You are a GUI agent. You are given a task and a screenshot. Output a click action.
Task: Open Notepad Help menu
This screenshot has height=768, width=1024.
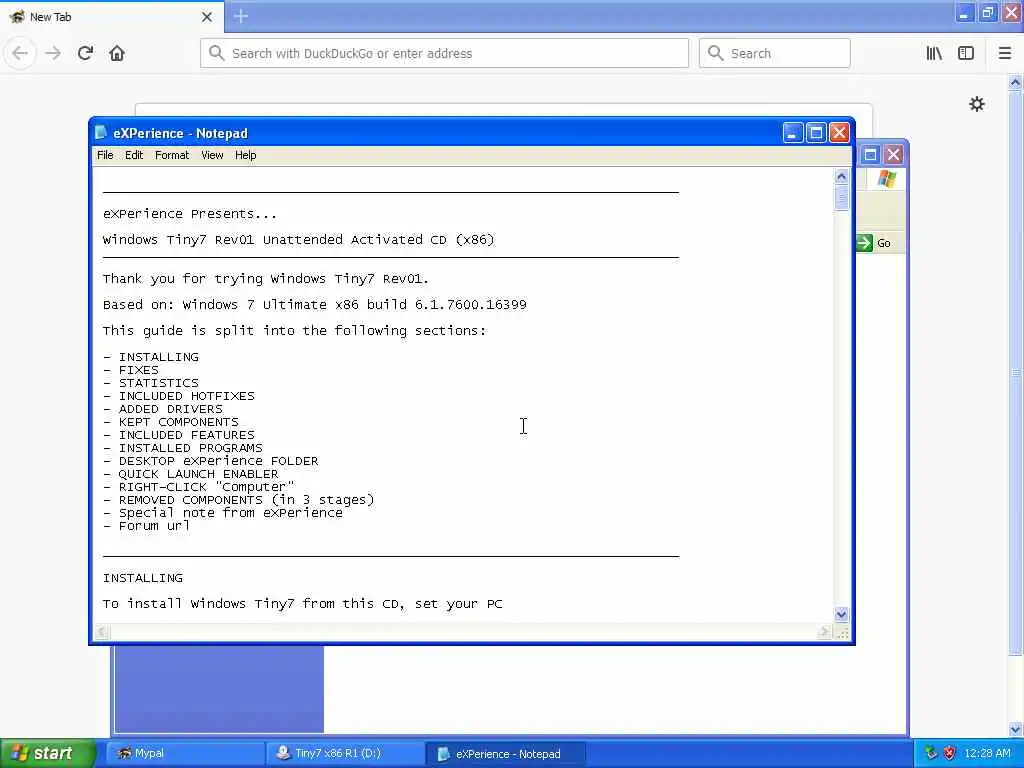coord(246,155)
